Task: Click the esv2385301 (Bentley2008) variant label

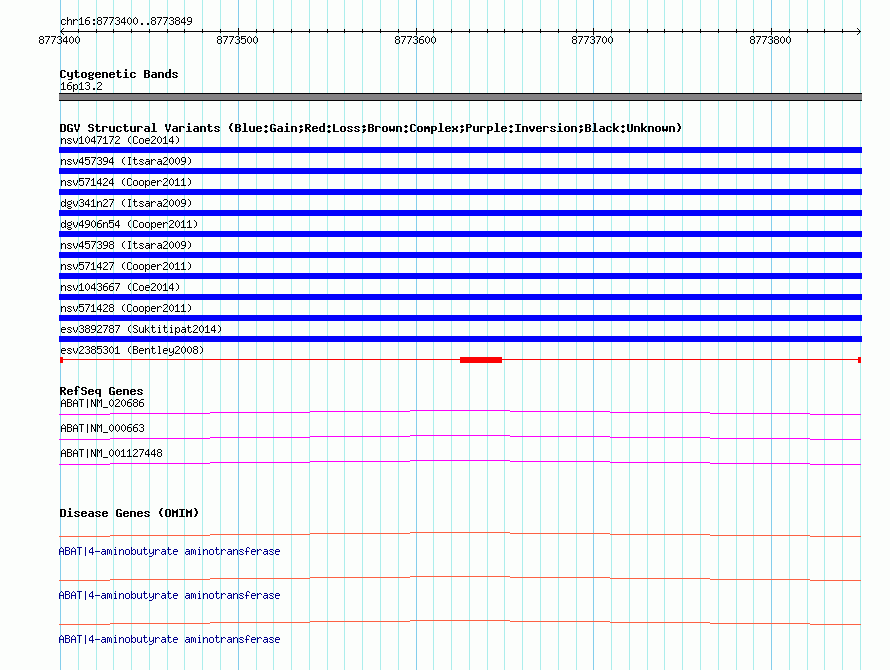Action: 132,350
